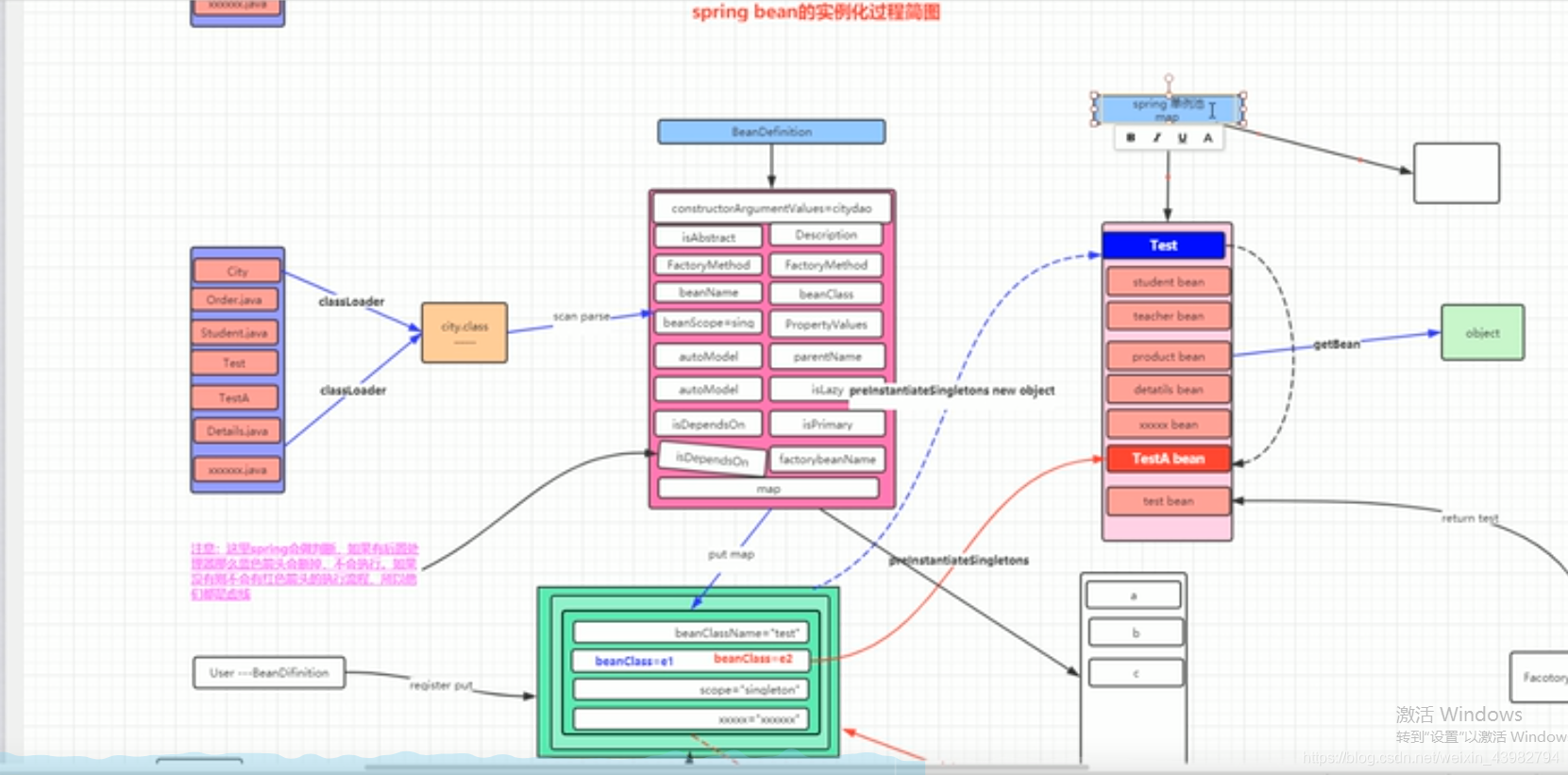Select the isAbstract property box
Viewport: 1568px width, 775px height.
(708, 237)
